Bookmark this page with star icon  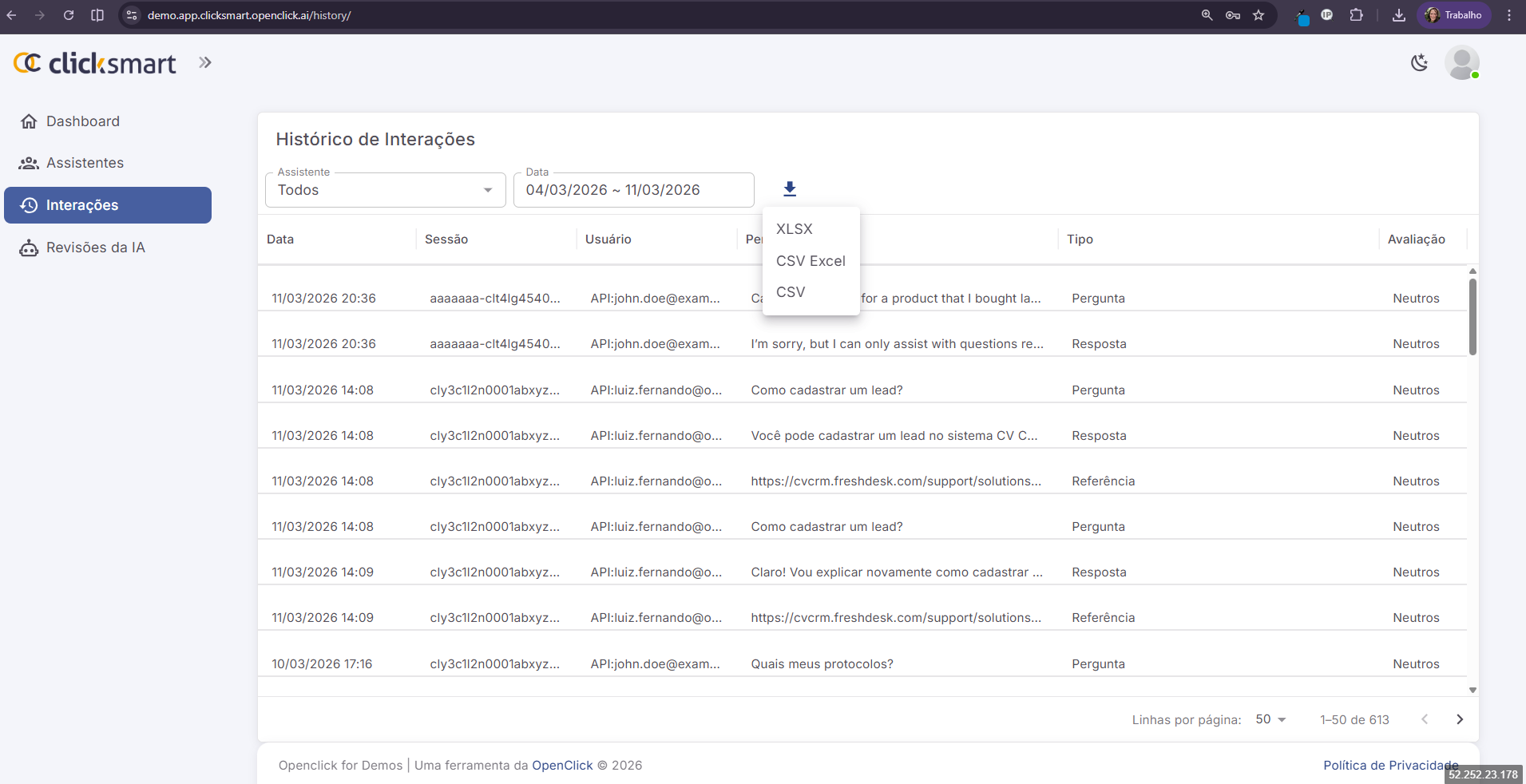pos(1258,15)
